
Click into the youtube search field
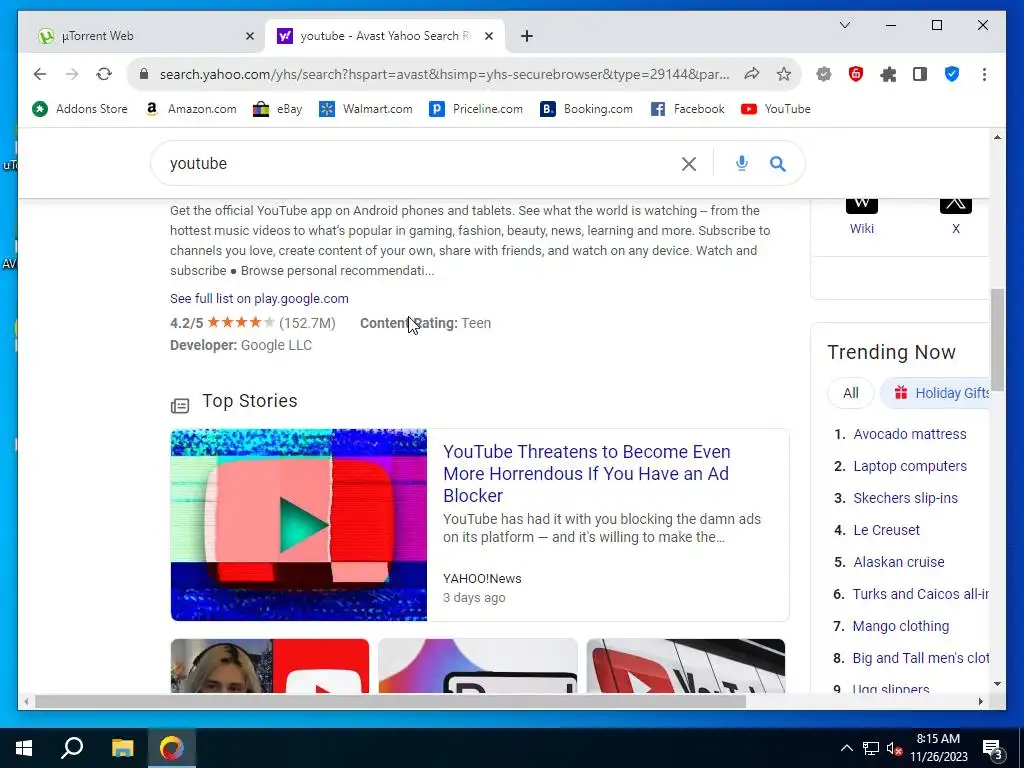click(418, 164)
